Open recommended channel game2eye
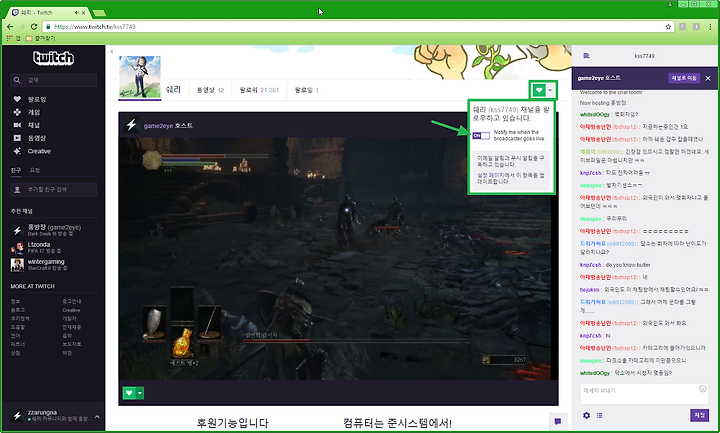 tap(54, 230)
